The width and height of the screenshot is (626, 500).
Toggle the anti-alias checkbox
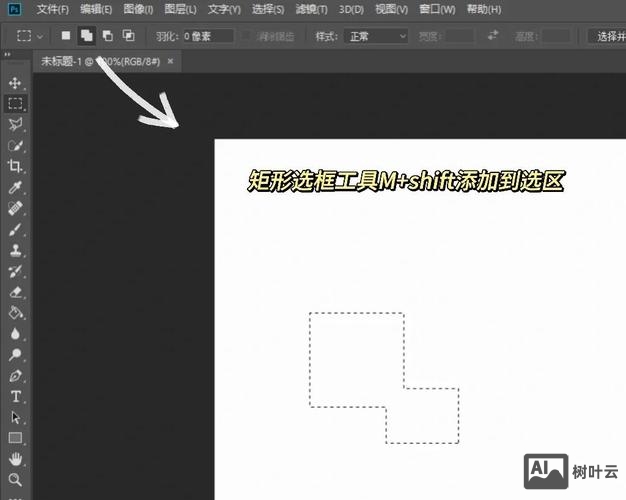pos(246,36)
